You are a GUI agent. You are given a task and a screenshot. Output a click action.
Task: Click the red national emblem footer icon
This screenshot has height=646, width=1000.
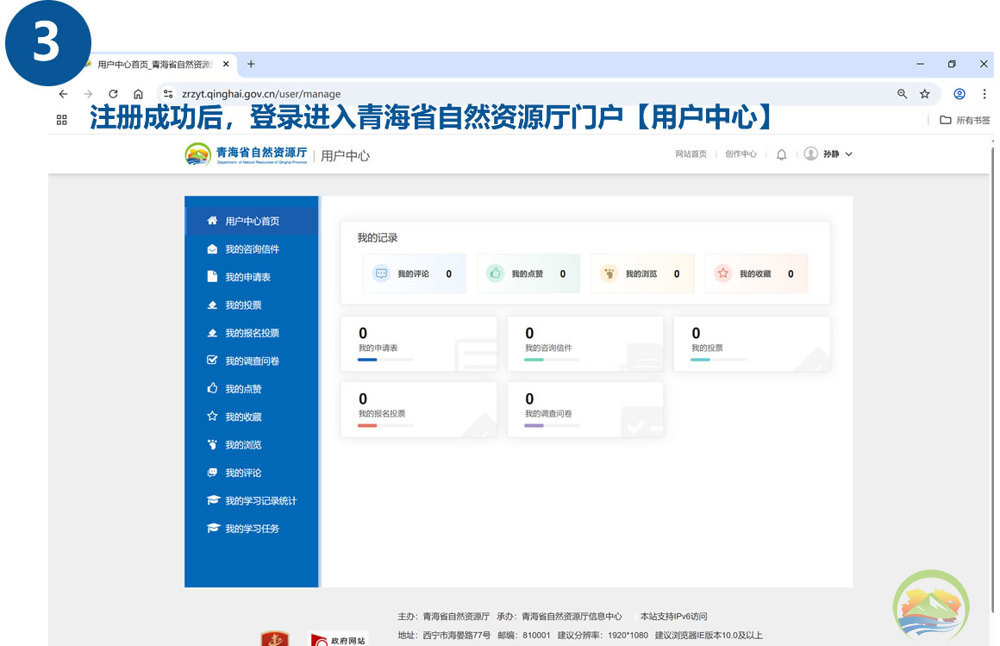click(x=275, y=639)
